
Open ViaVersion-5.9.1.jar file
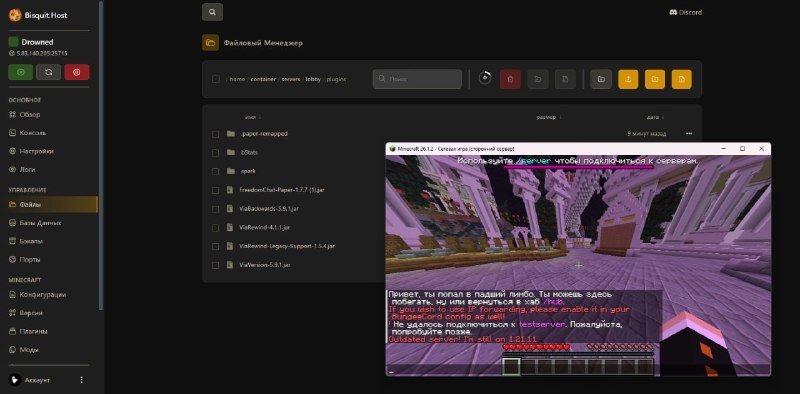pyautogui.click(x=265, y=265)
